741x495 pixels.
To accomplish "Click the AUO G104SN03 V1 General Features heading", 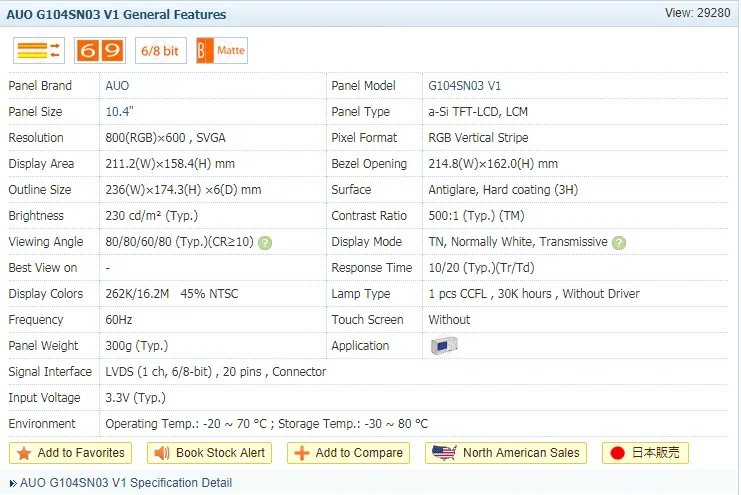I will pyautogui.click(x=116, y=15).
